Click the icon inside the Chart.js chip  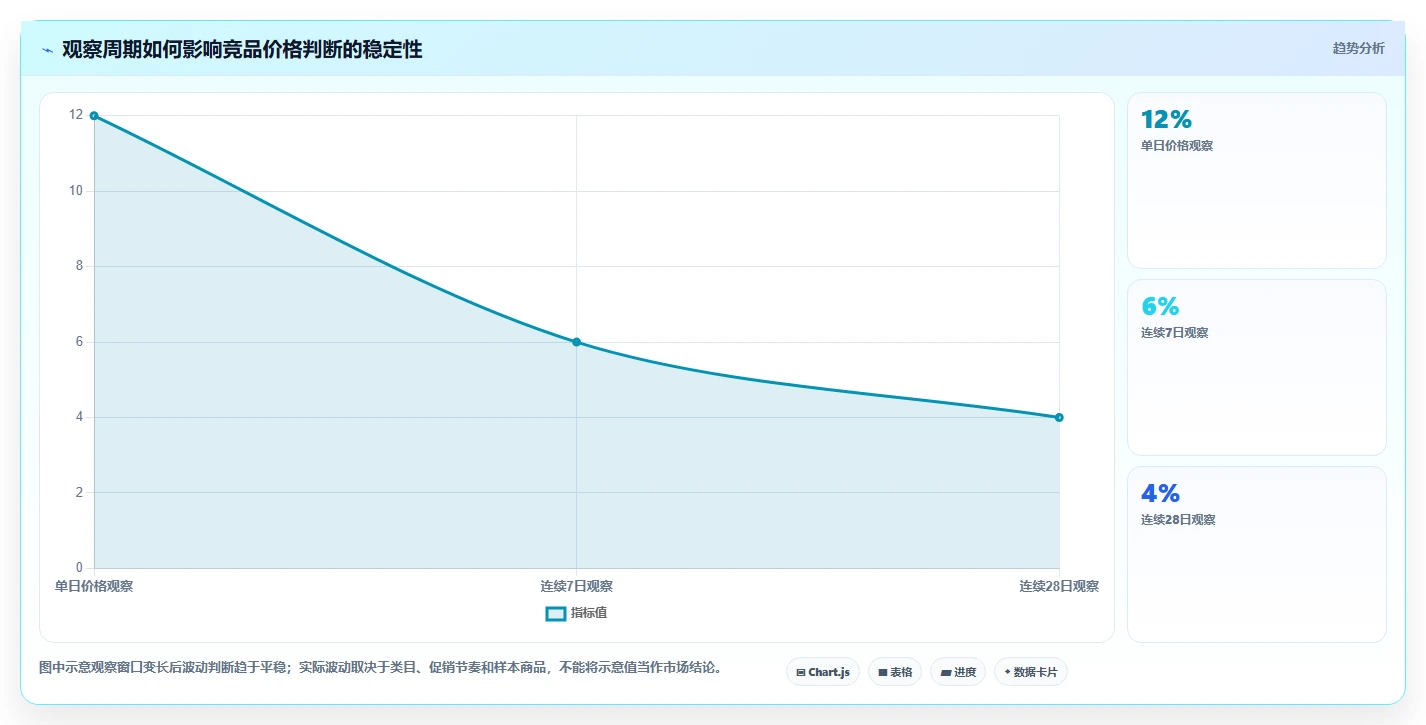click(x=801, y=673)
